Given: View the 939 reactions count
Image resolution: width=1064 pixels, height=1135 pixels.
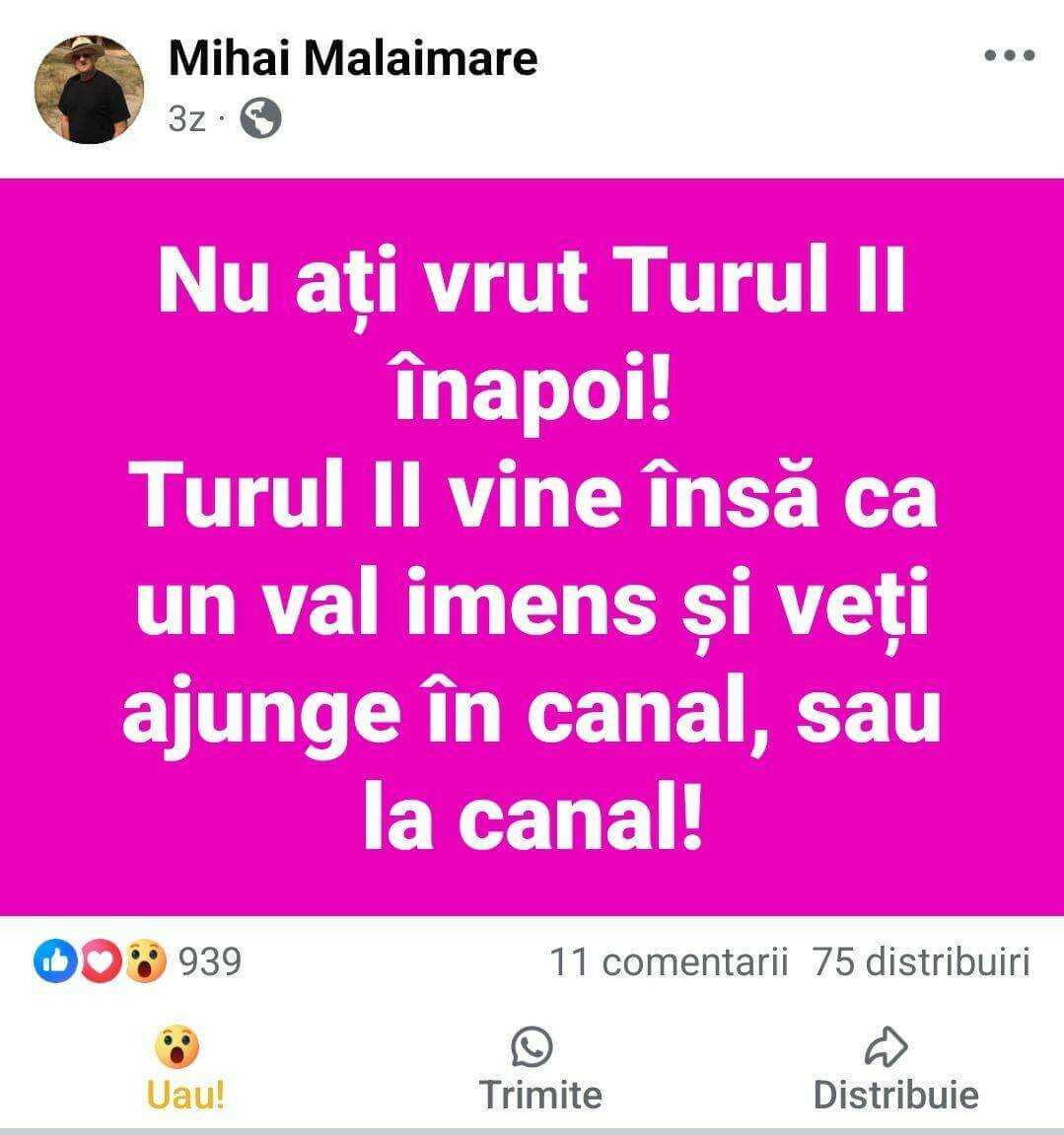Looking at the screenshot, I should coord(210,961).
